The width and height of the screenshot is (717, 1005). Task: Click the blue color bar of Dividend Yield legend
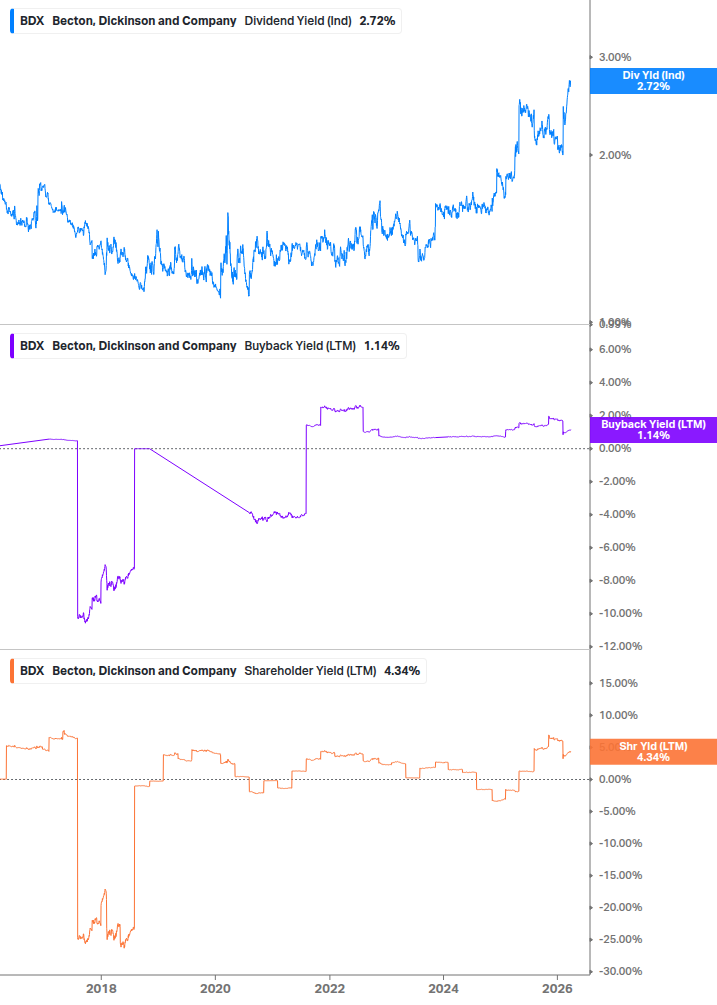(12, 21)
